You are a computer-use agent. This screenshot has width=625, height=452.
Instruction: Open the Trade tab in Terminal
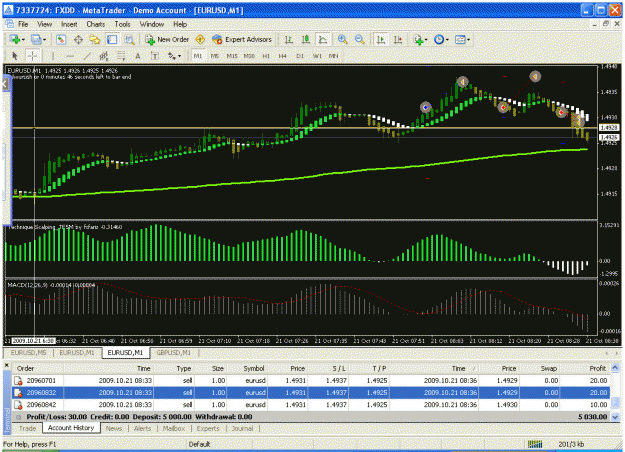pos(28,428)
